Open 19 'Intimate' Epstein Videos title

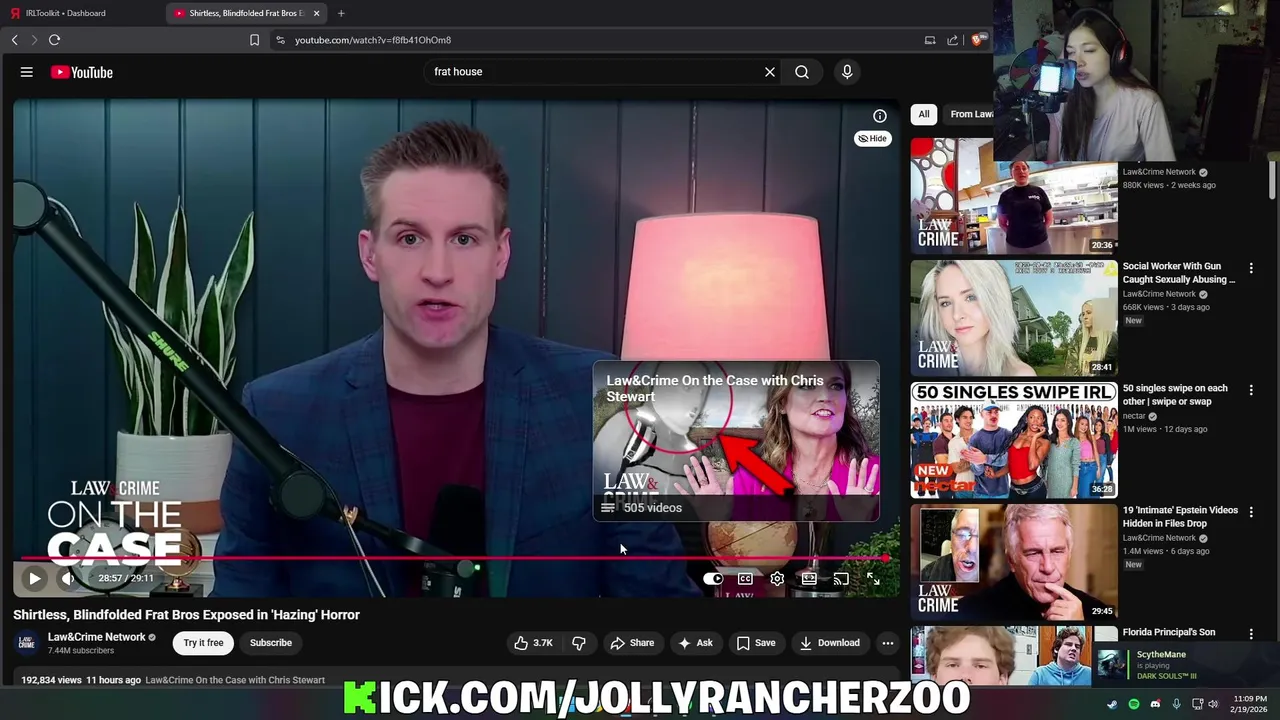(1180, 517)
